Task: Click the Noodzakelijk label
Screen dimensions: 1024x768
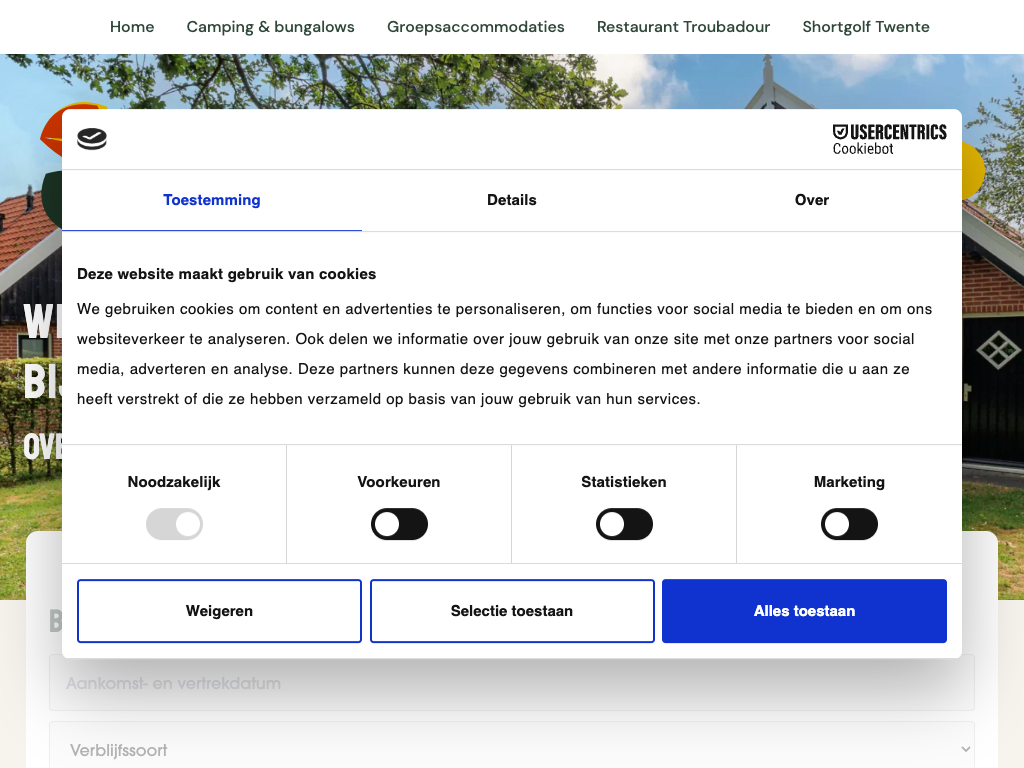Action: coord(174,482)
